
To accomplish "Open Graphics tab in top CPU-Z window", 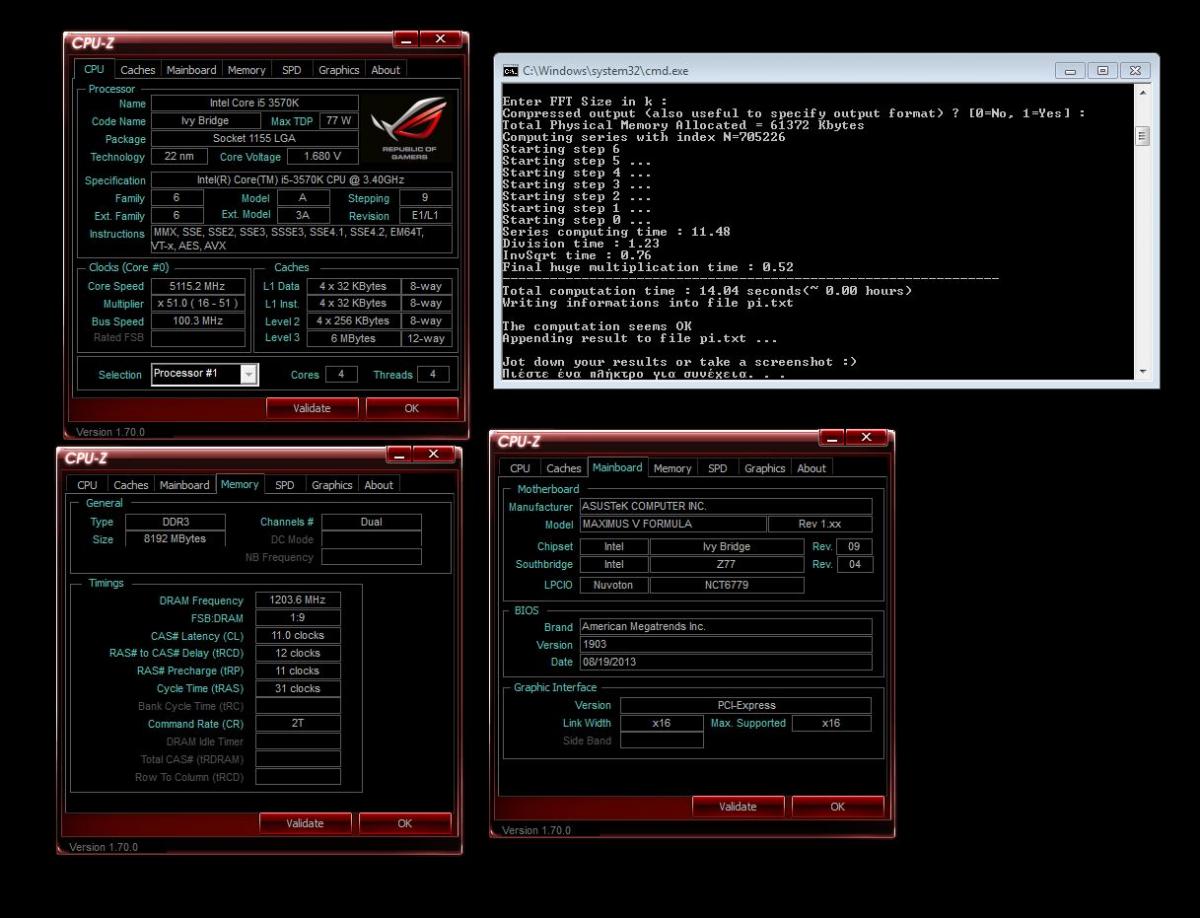I will point(338,70).
